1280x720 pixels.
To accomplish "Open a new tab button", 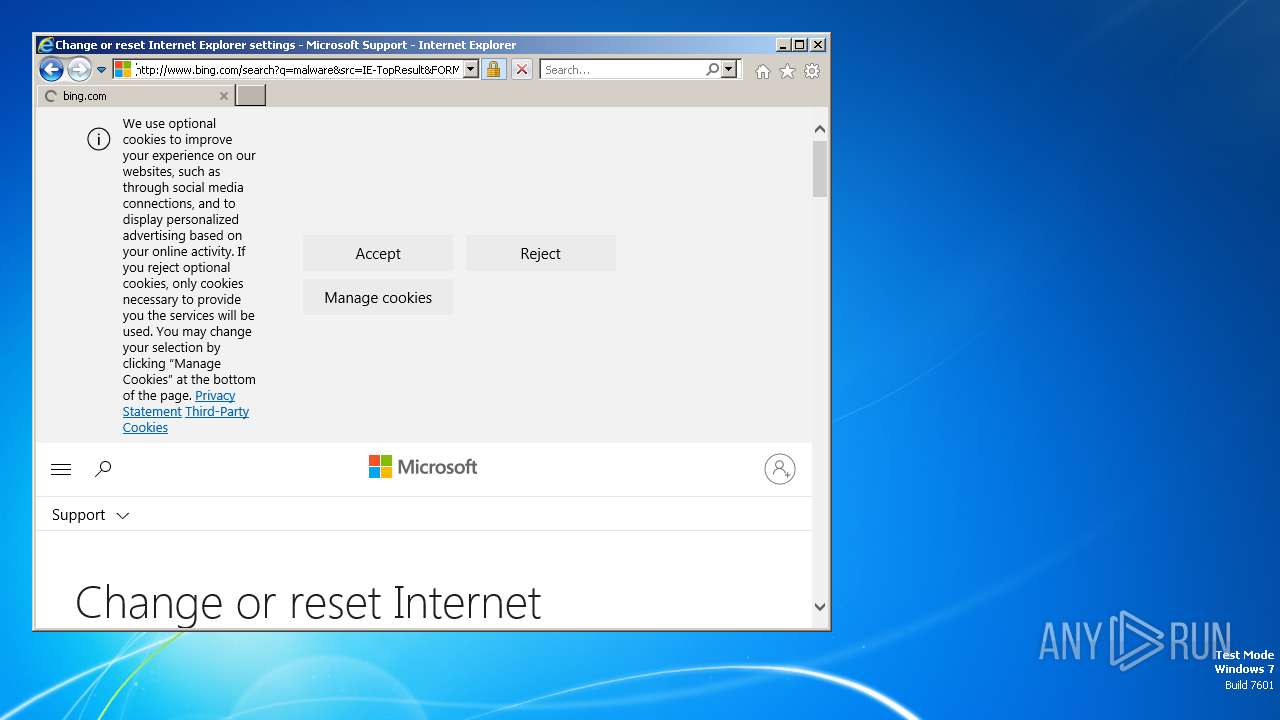I will (250, 95).
